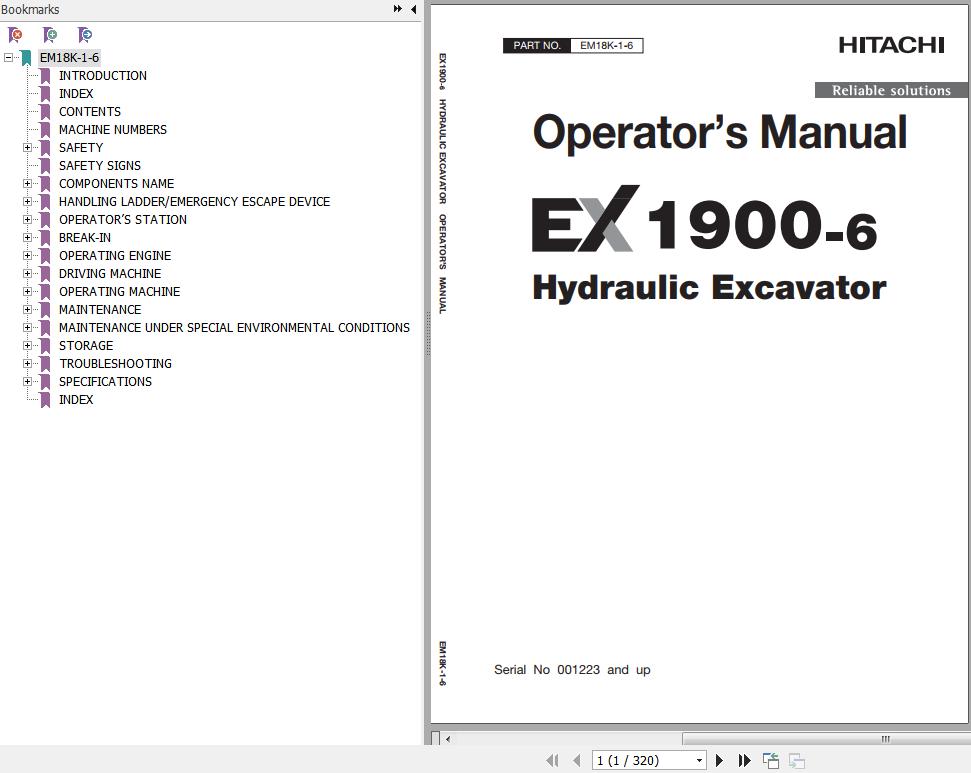Open the SAFETY SIGNS bookmark
The image size is (971, 773).
click(x=100, y=165)
